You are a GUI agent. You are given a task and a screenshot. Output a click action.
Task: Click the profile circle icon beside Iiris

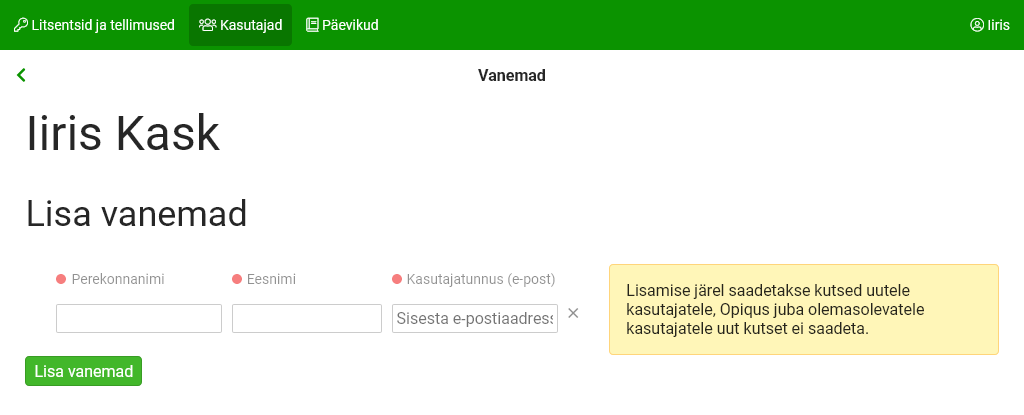point(977,25)
